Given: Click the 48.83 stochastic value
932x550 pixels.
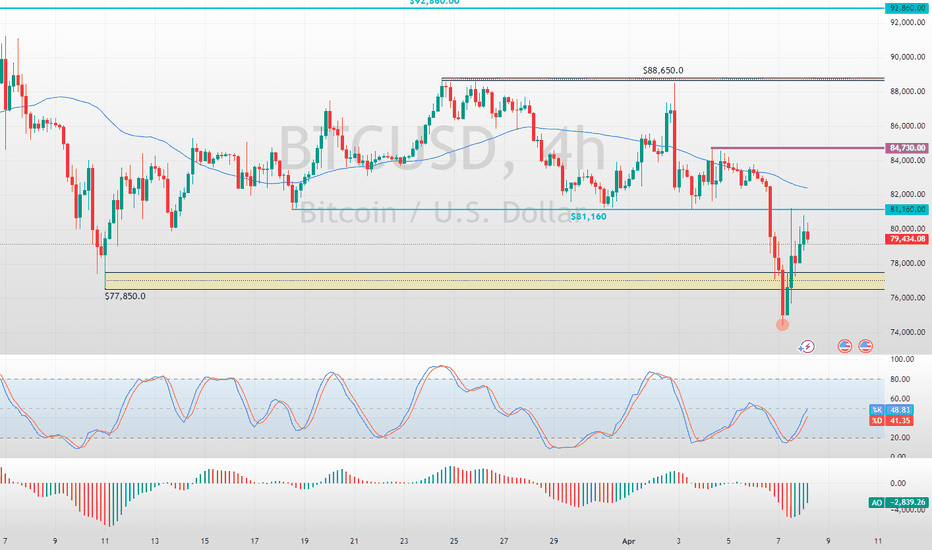Looking at the screenshot, I should point(899,410).
